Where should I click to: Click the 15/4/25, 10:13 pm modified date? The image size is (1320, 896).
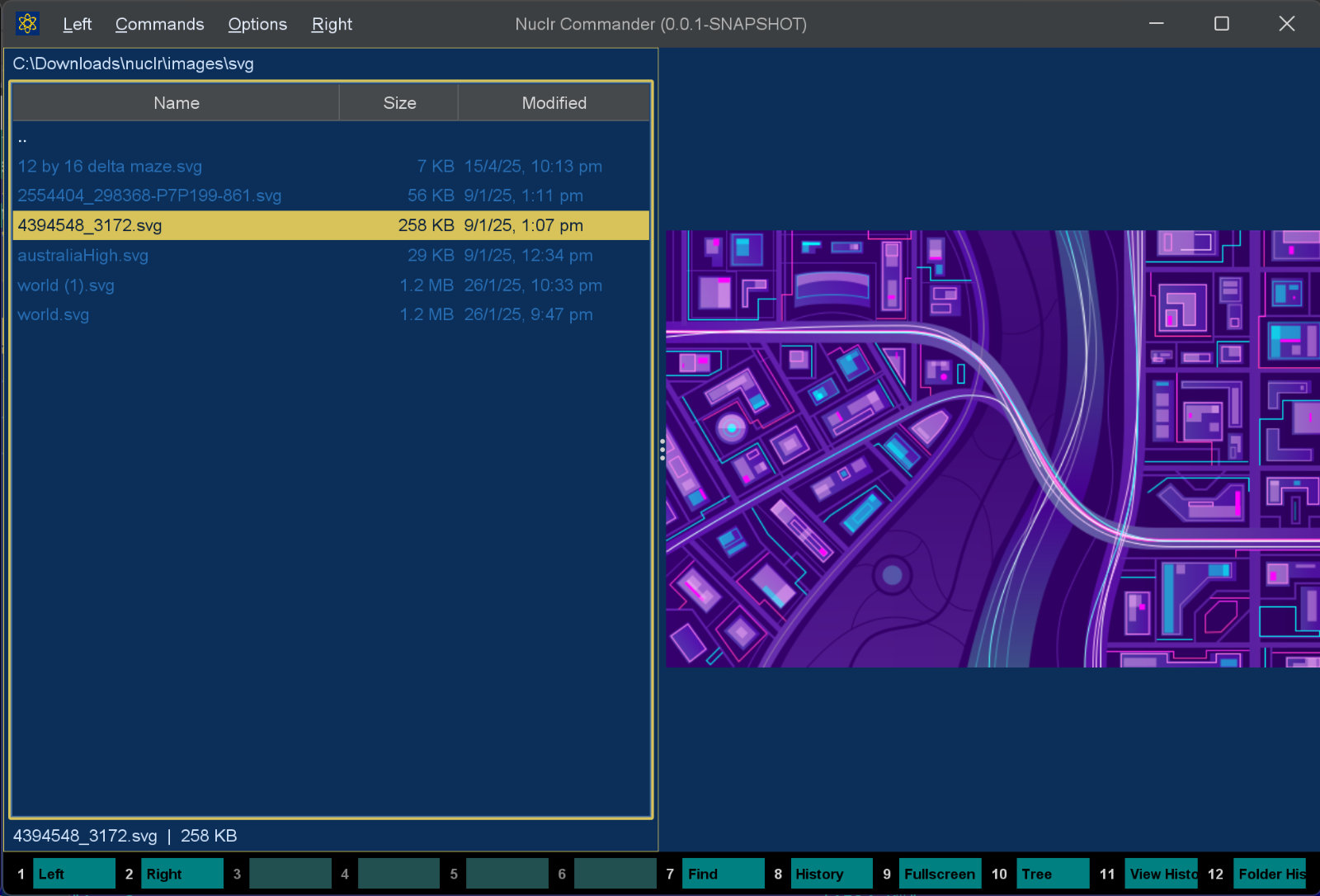coord(533,166)
